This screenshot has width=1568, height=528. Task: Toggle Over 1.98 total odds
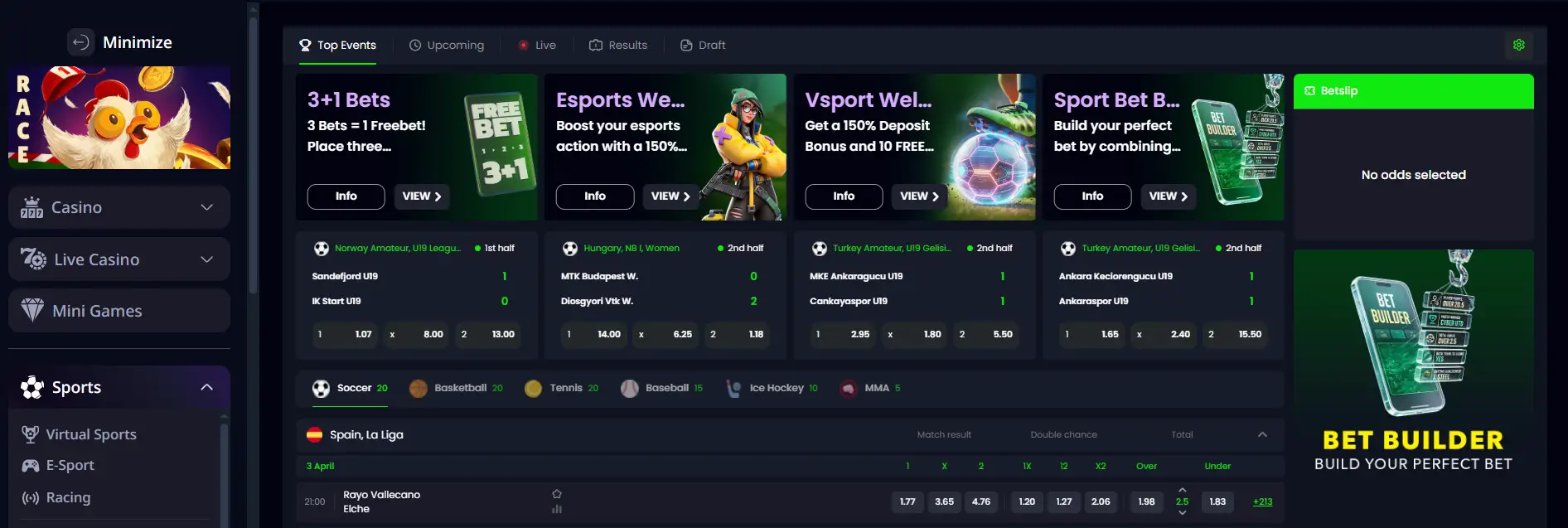pos(1146,501)
